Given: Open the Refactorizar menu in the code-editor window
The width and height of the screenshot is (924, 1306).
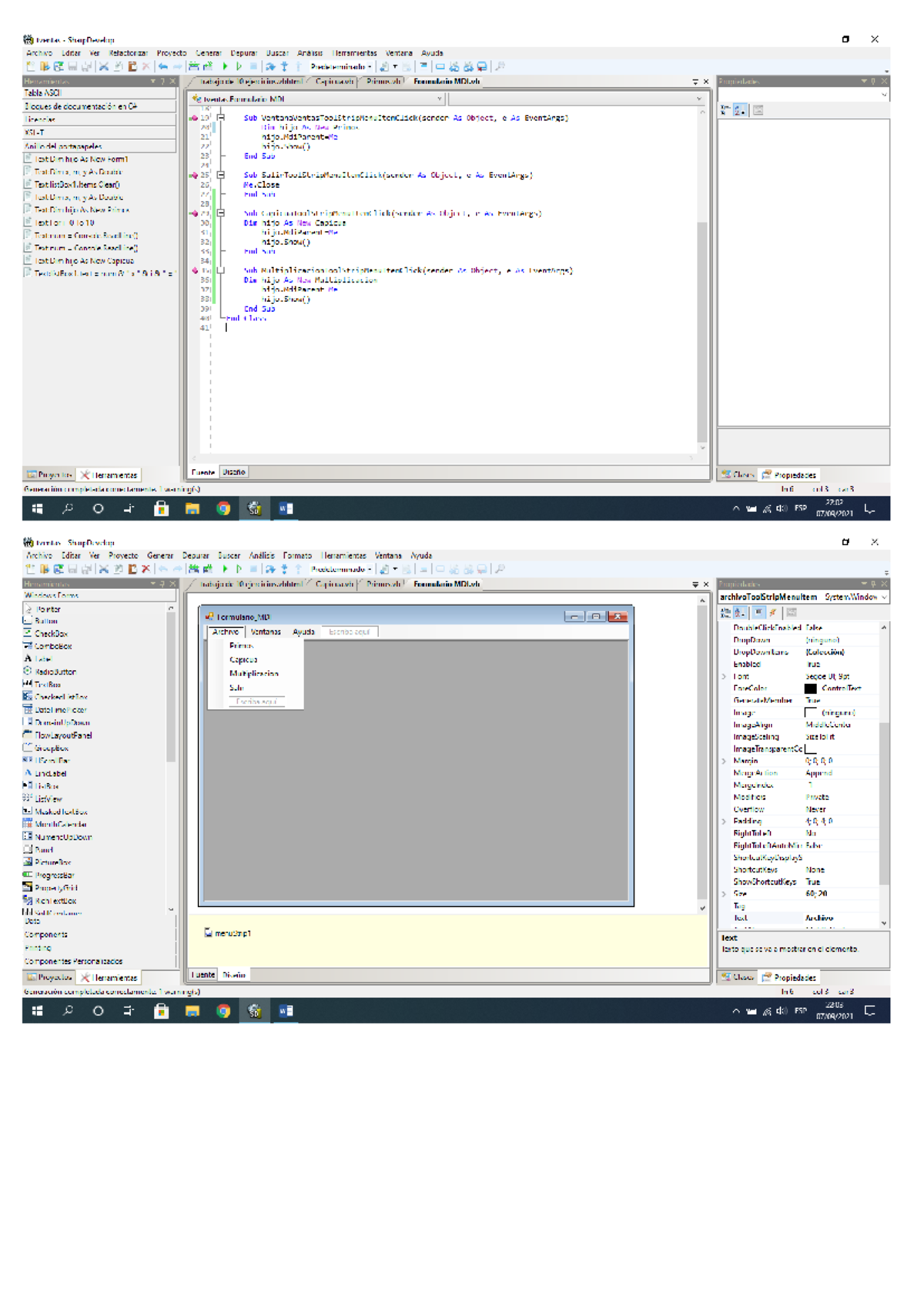Looking at the screenshot, I should (128, 53).
